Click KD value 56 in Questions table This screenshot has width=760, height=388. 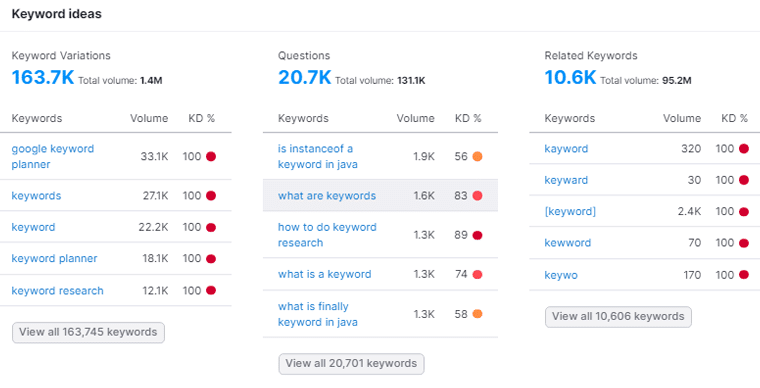tap(461, 156)
